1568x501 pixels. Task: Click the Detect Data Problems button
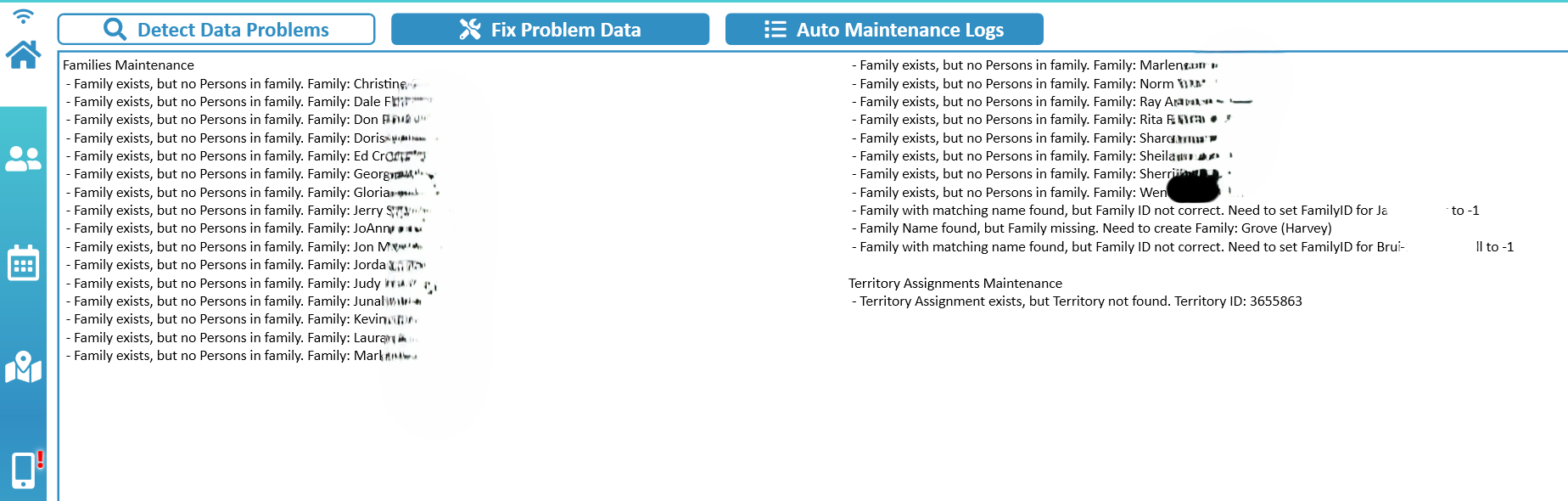pos(216,30)
